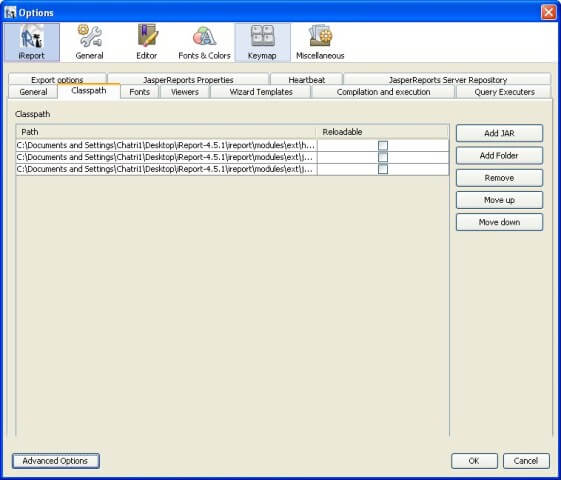Image resolution: width=561 pixels, height=480 pixels.
Task: Dismiss dialog with Cancel button
Action: [x=526, y=461]
